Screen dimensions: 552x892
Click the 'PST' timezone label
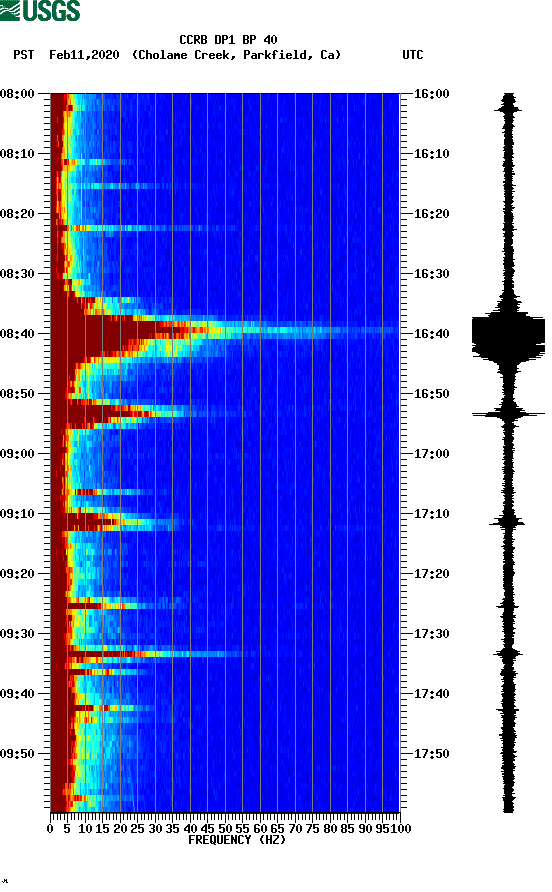[x=23, y=55]
